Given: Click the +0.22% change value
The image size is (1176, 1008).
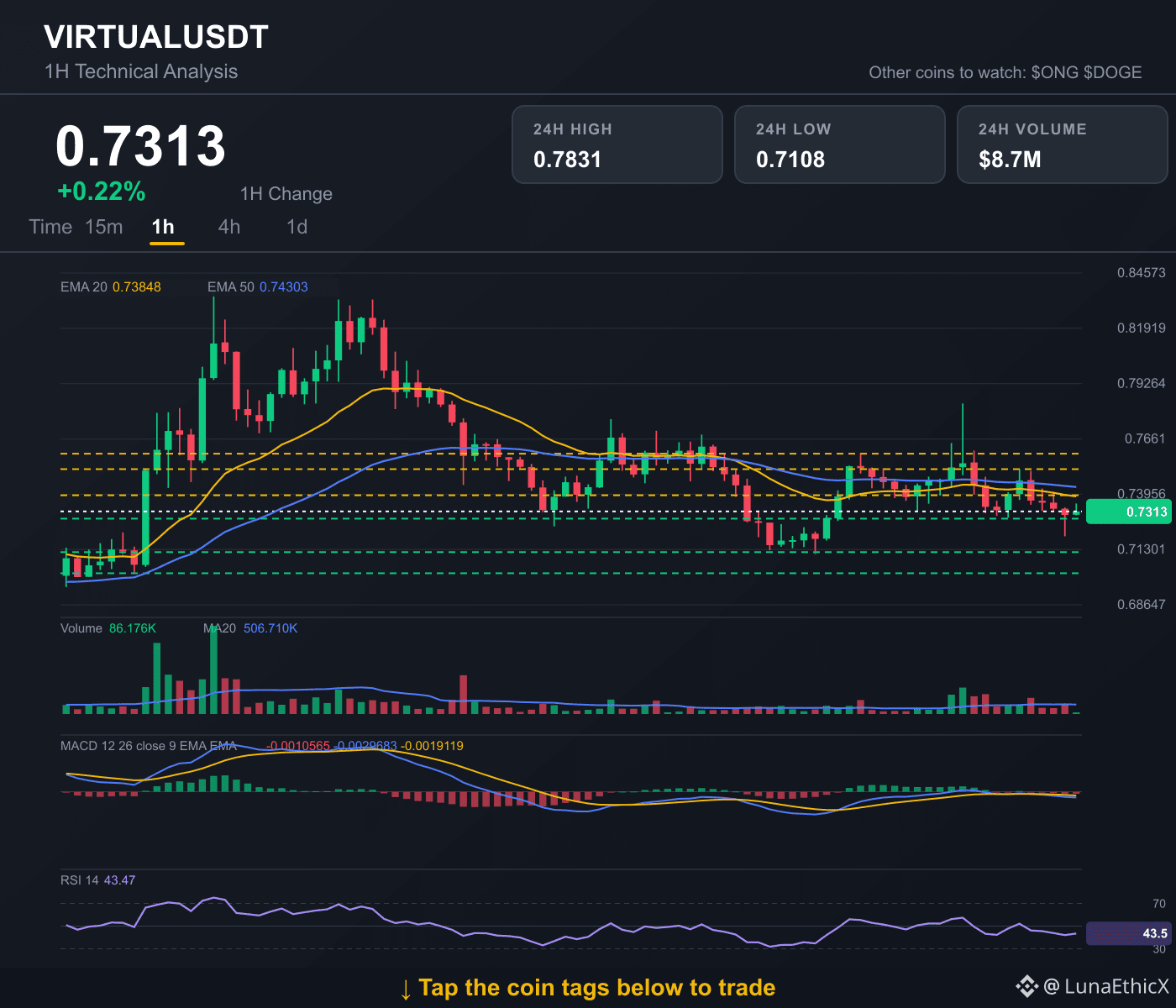Looking at the screenshot, I should click(x=102, y=192).
